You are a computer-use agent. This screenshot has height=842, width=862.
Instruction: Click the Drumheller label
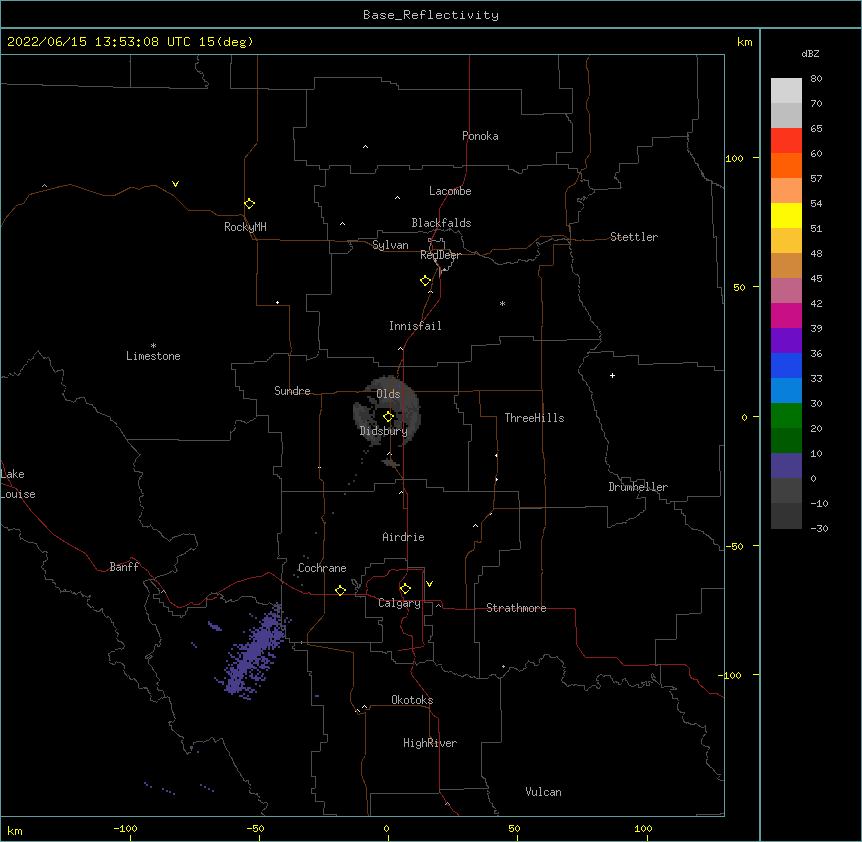tap(638, 487)
